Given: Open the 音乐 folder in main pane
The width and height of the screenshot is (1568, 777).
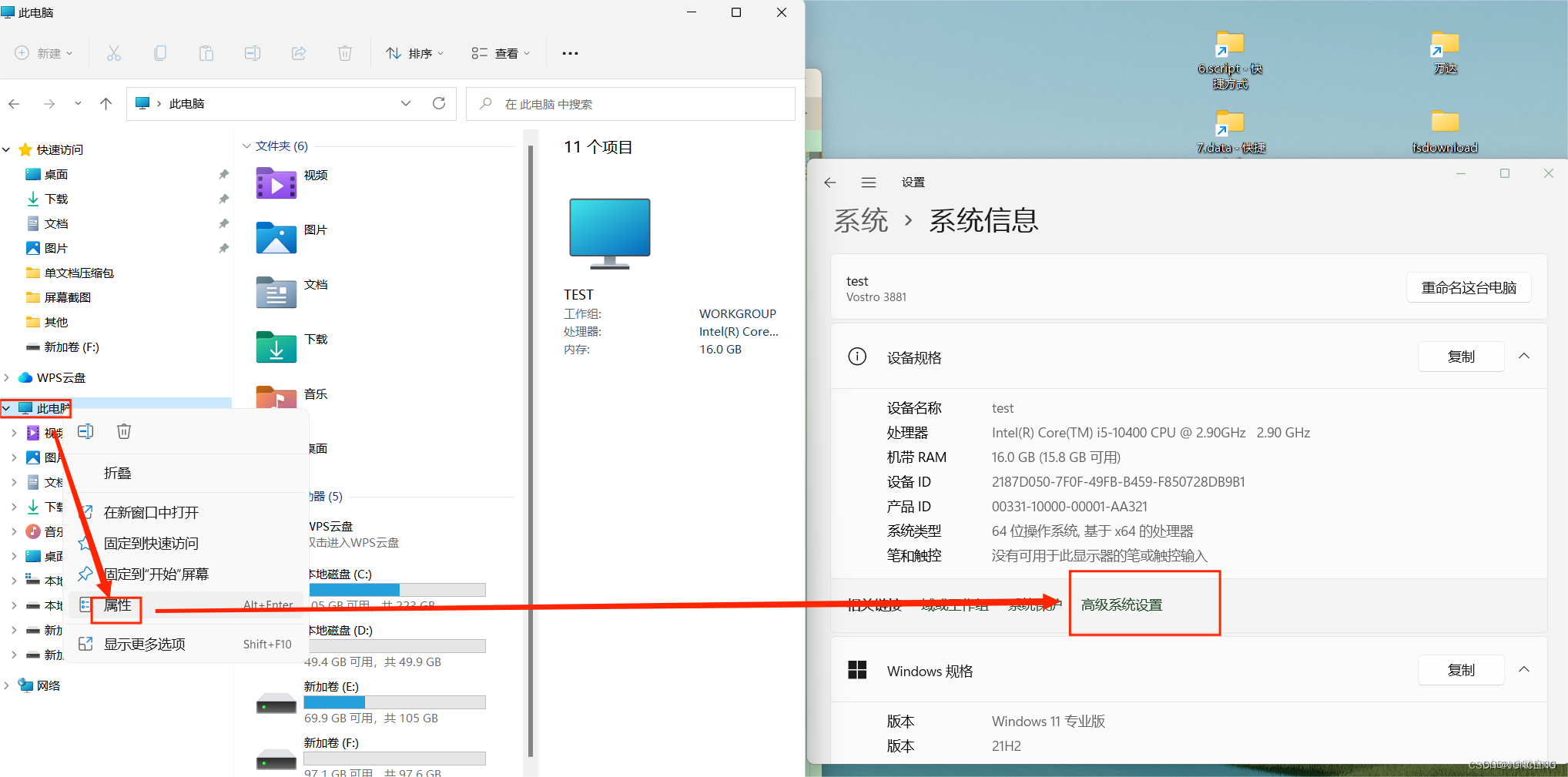Looking at the screenshot, I should point(276,397).
